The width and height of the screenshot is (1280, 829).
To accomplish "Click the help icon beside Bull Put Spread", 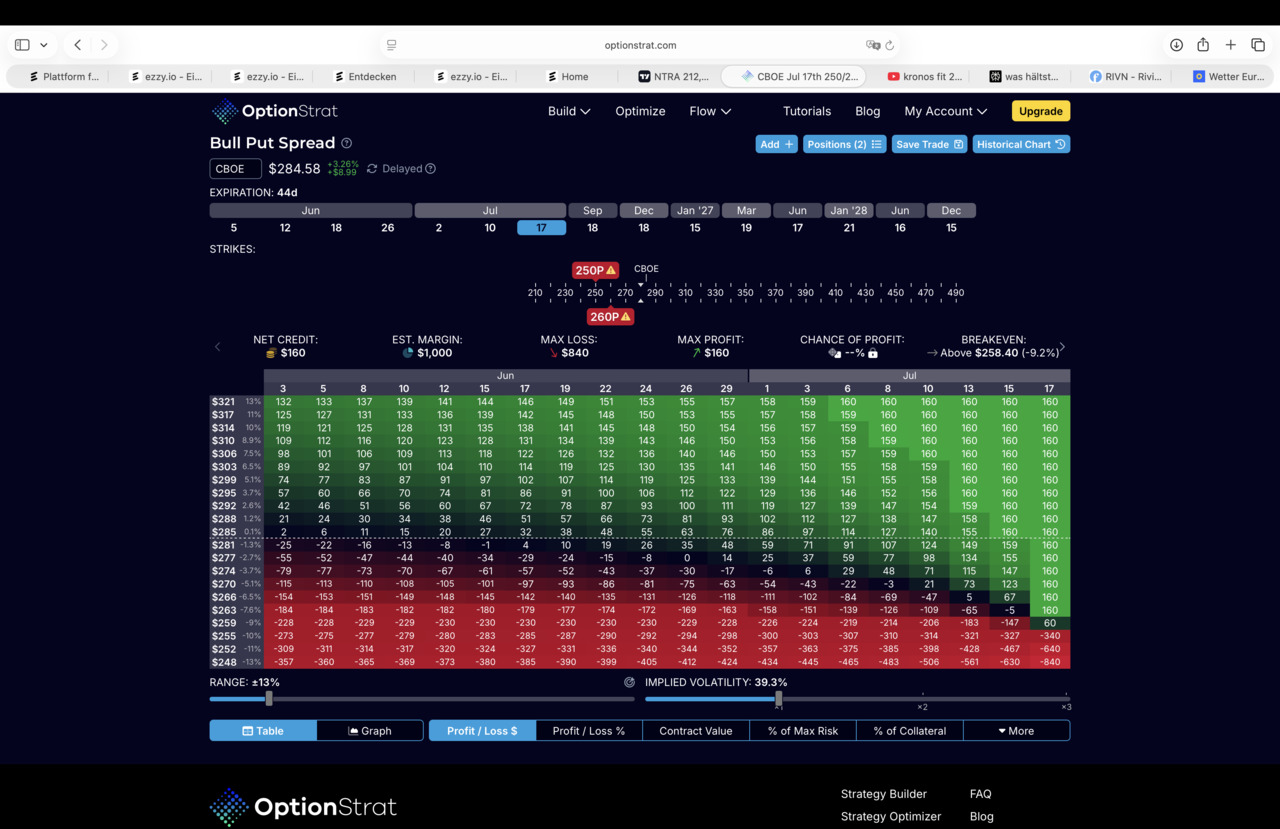I will tap(347, 143).
